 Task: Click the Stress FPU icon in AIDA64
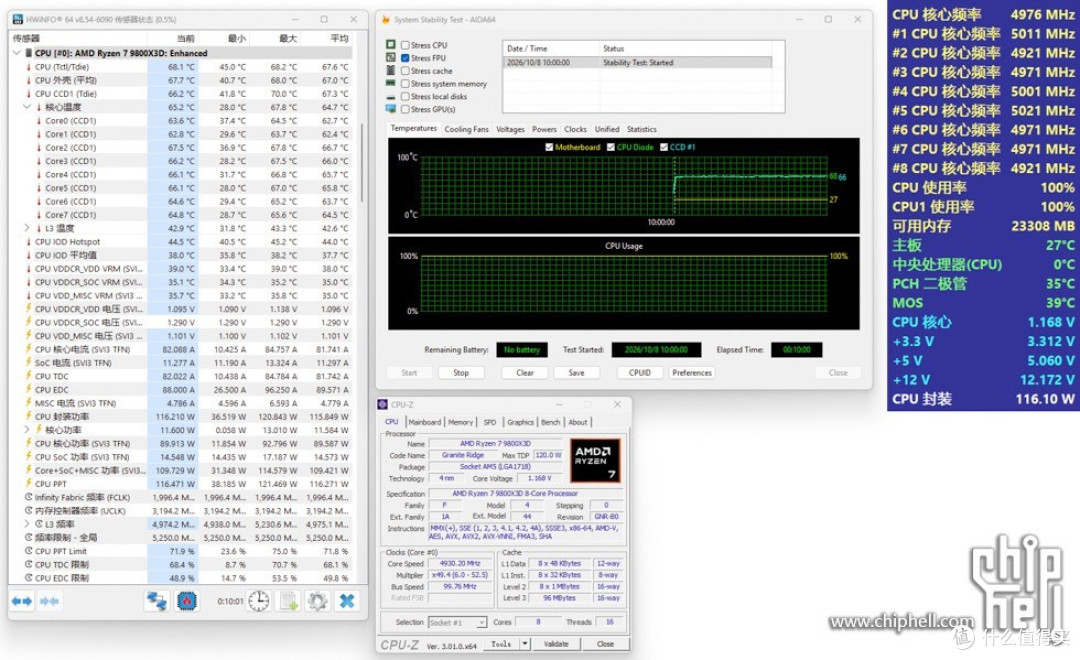pyautogui.click(x=391, y=58)
